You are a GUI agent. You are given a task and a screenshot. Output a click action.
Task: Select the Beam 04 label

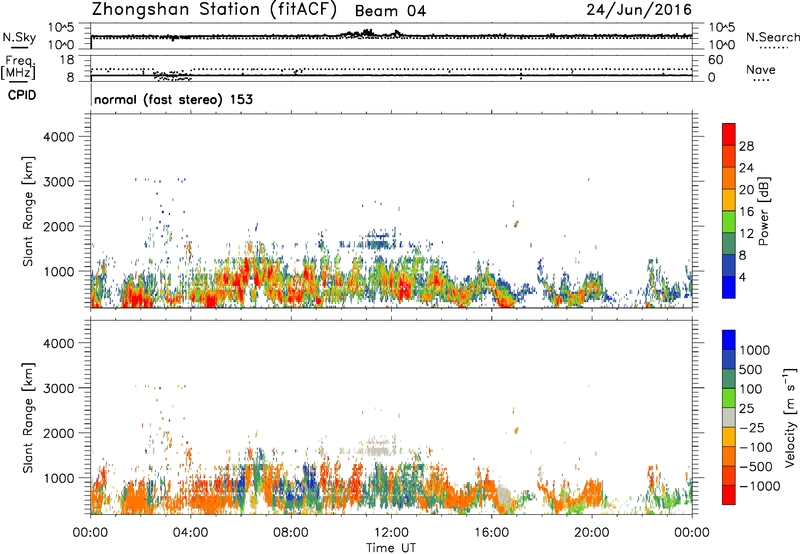click(390, 11)
